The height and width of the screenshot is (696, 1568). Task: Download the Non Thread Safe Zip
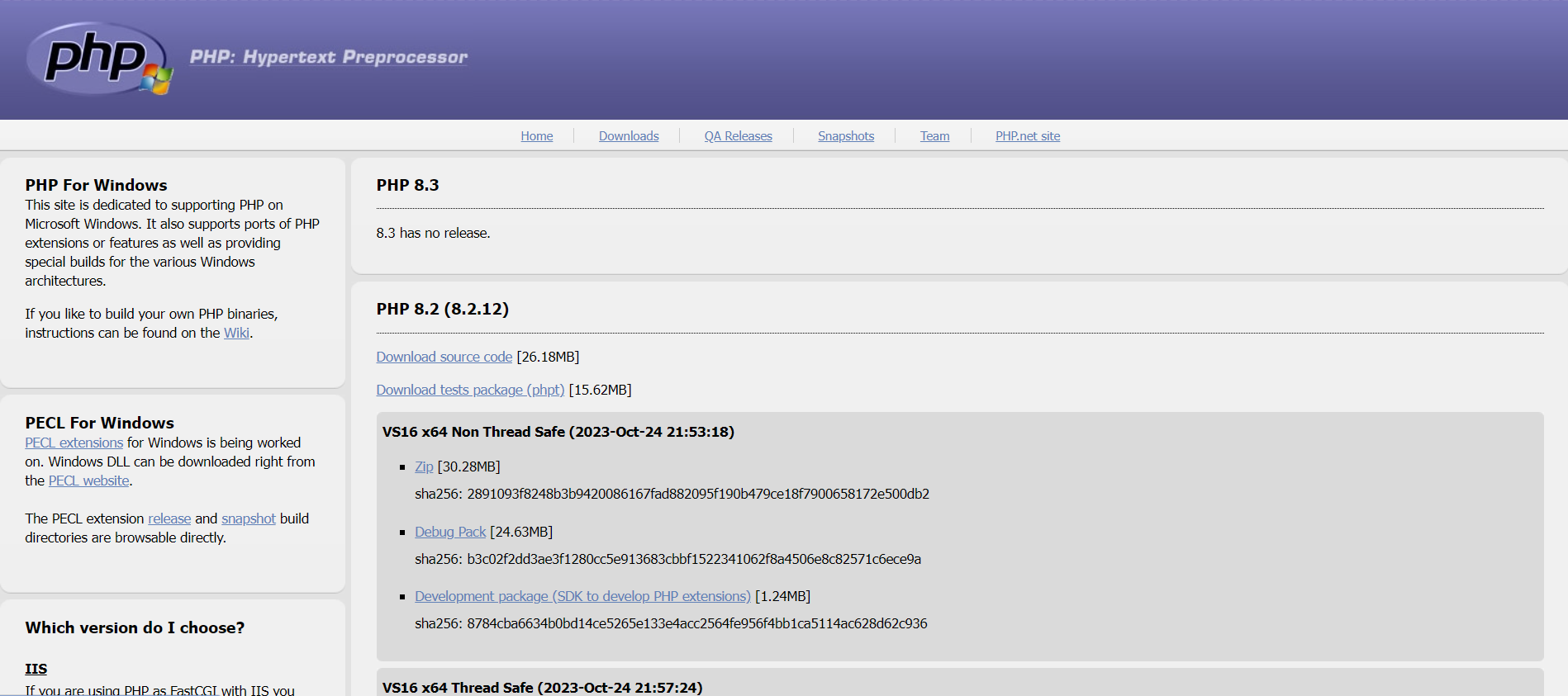click(x=424, y=466)
